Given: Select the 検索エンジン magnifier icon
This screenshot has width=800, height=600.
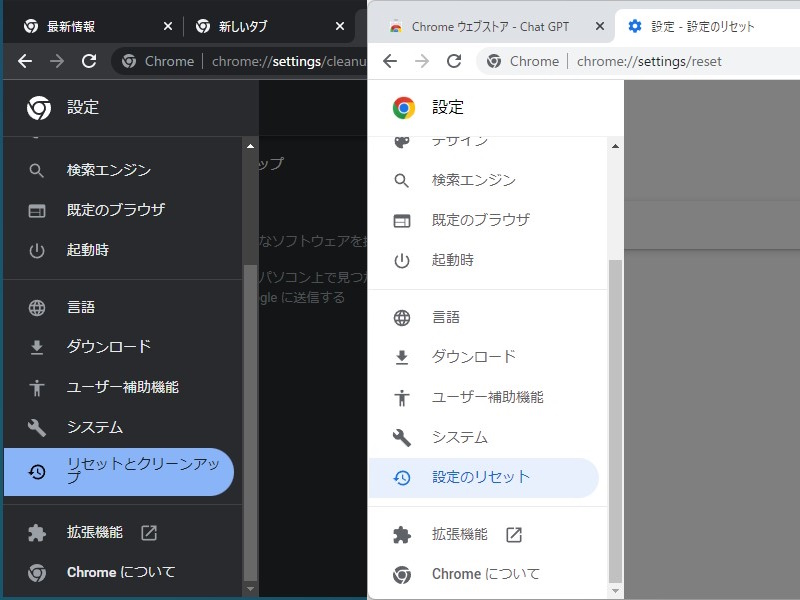Looking at the screenshot, I should tap(401, 180).
